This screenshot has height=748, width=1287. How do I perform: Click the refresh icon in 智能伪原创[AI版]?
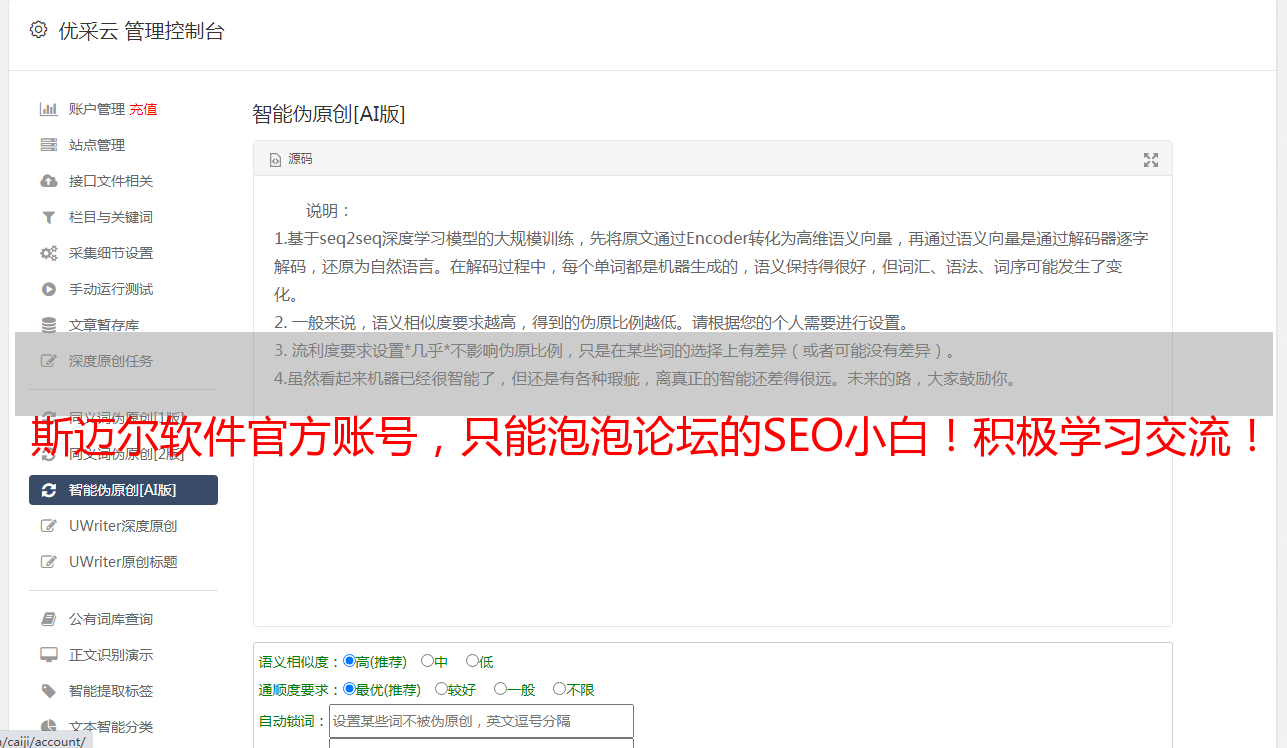[x=48, y=490]
